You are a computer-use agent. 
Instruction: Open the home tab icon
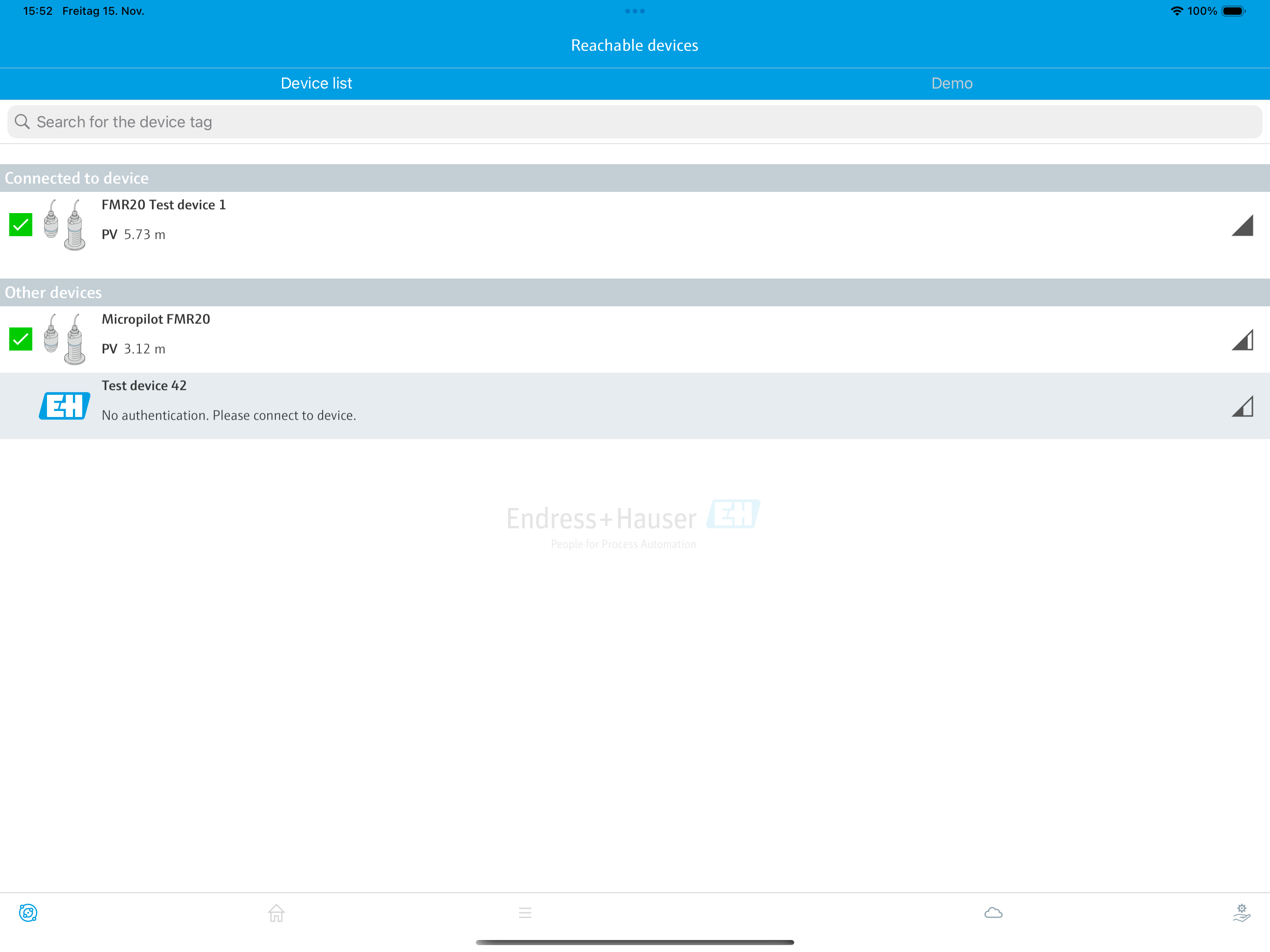(276, 912)
